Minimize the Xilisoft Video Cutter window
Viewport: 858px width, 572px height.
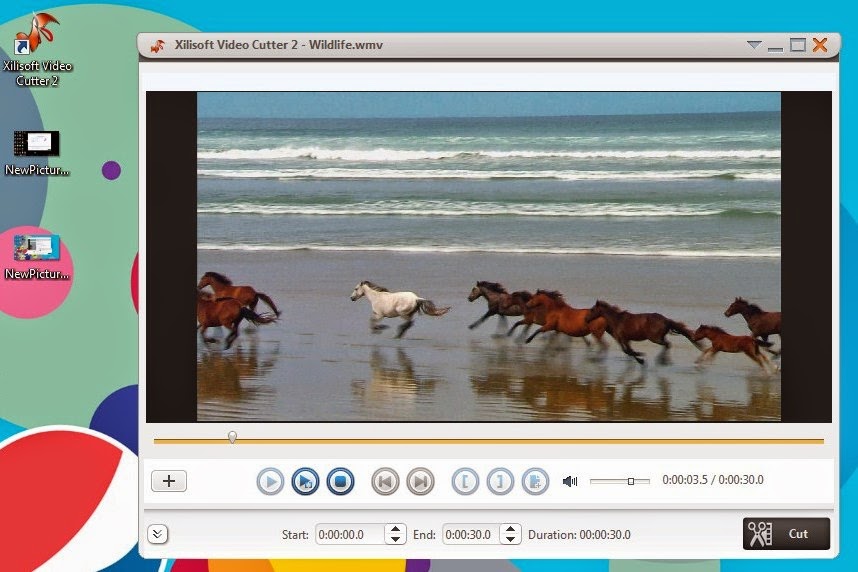coord(775,48)
